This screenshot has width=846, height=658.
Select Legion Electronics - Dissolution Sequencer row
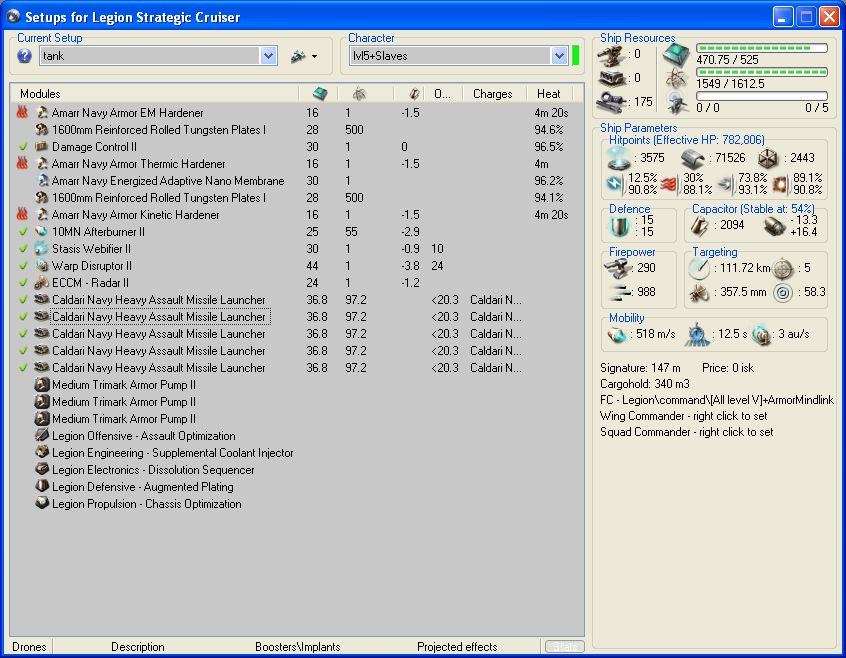(153, 470)
